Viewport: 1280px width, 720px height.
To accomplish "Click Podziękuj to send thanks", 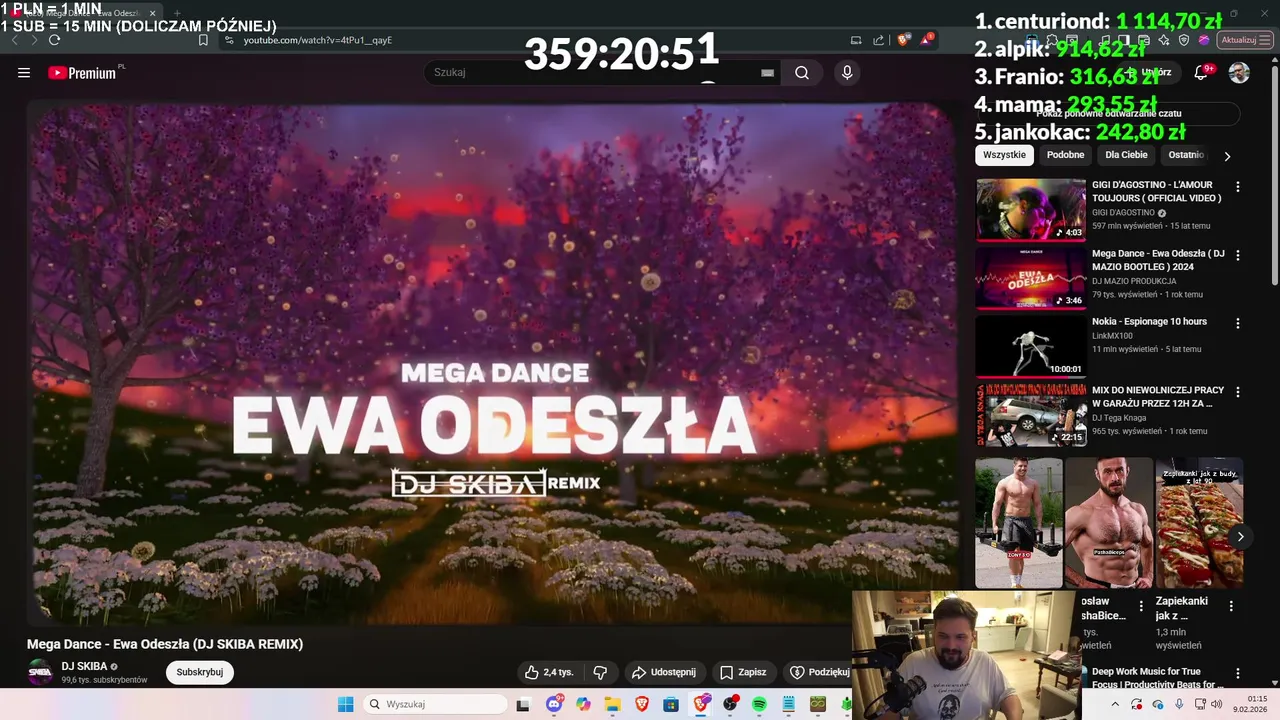I will (x=818, y=672).
